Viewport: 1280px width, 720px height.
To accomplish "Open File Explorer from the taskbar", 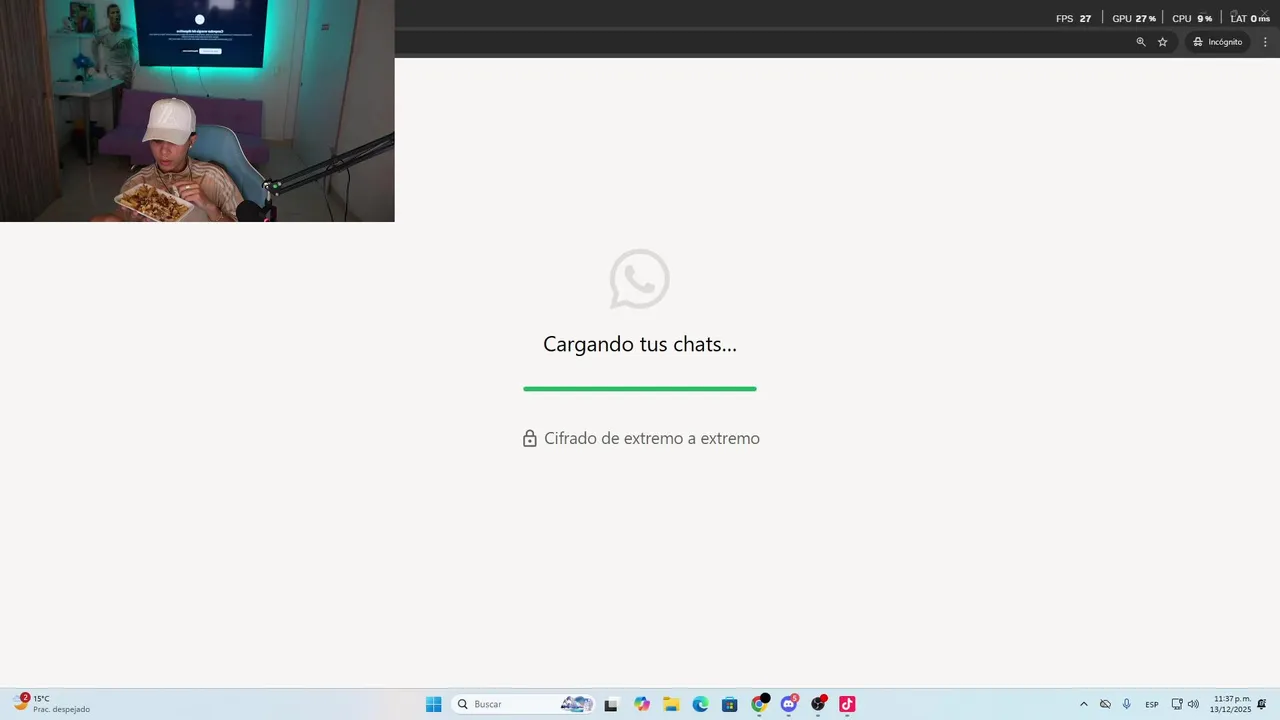I will [x=671, y=704].
